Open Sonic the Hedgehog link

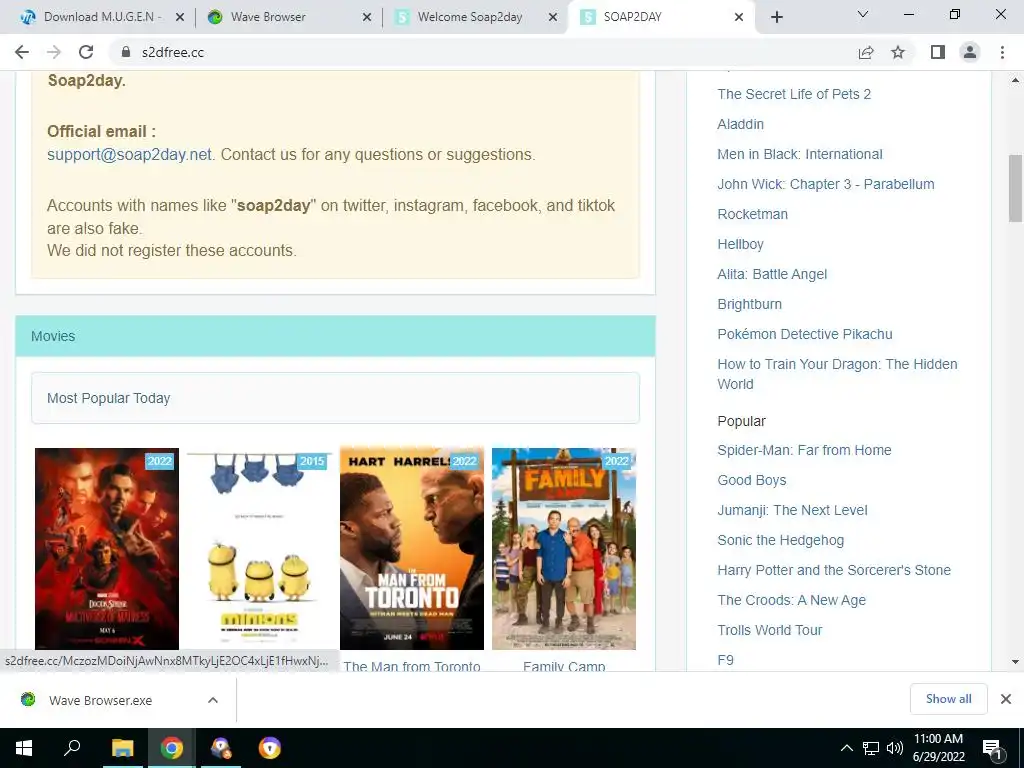[x=780, y=540]
